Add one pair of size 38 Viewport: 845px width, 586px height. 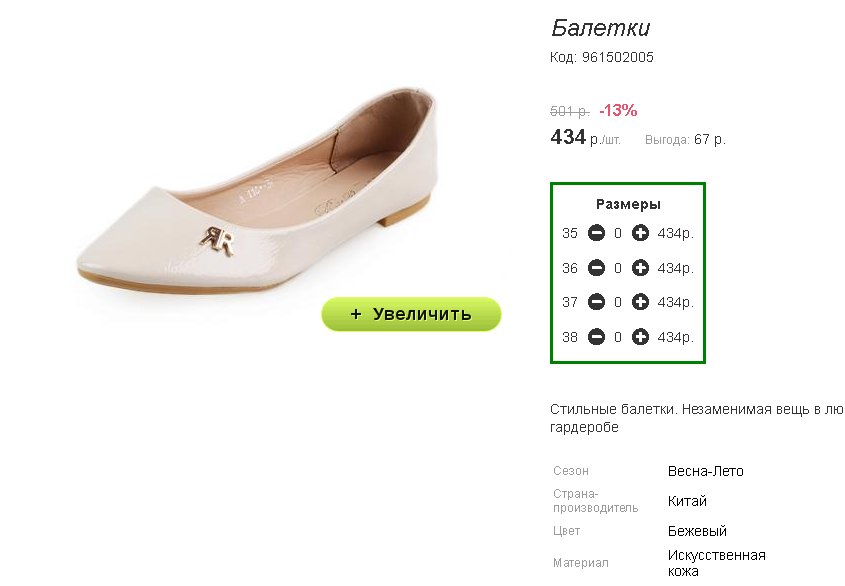(x=641, y=337)
